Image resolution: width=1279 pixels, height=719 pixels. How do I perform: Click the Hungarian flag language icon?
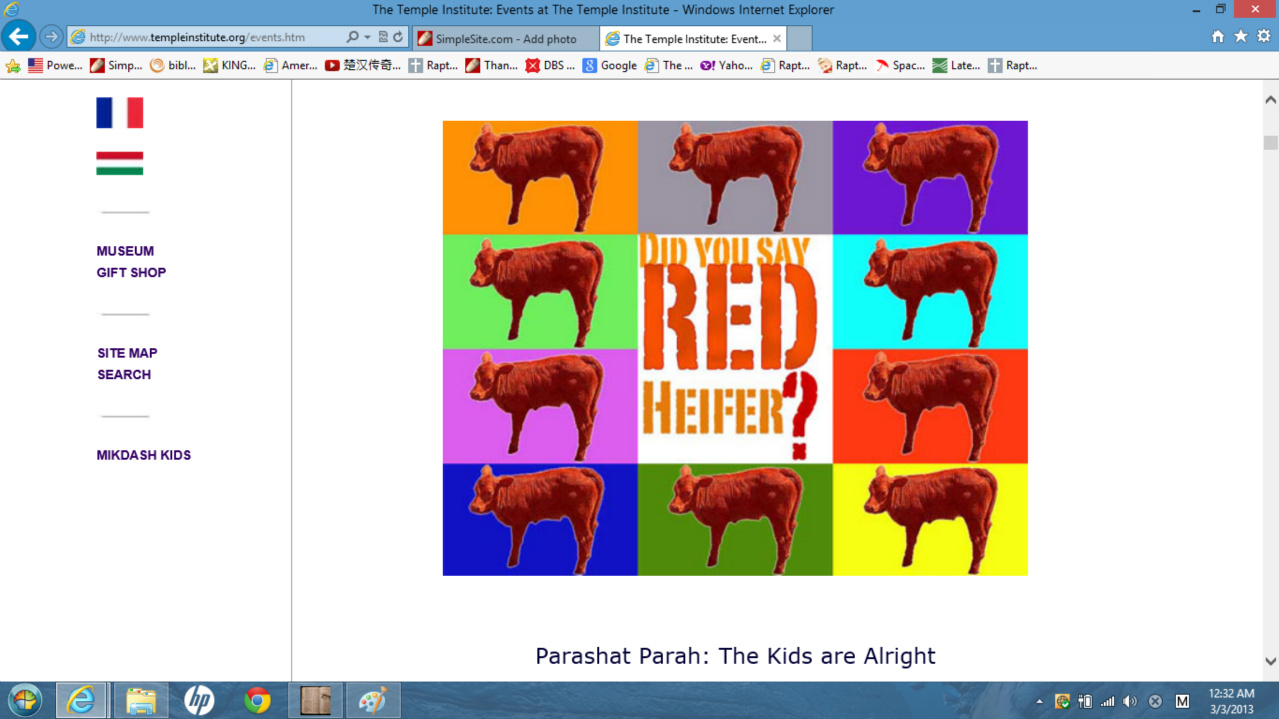pyautogui.click(x=120, y=163)
